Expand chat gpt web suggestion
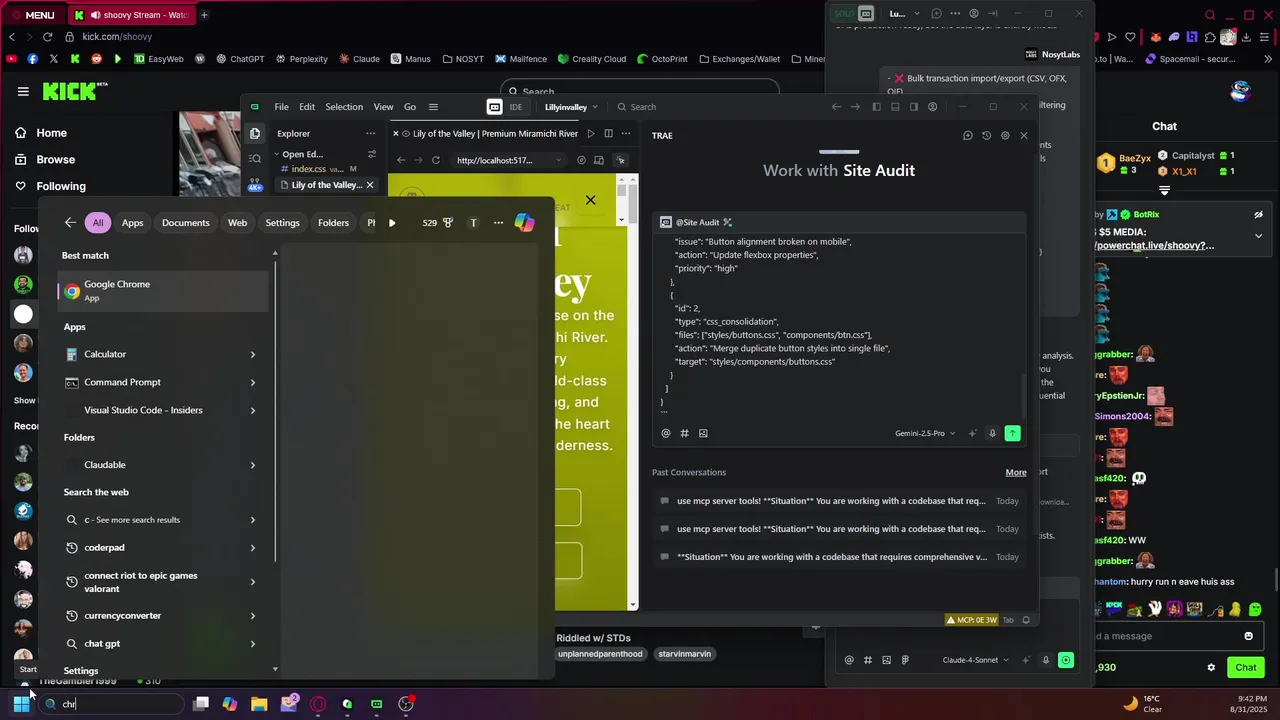 click(x=252, y=644)
